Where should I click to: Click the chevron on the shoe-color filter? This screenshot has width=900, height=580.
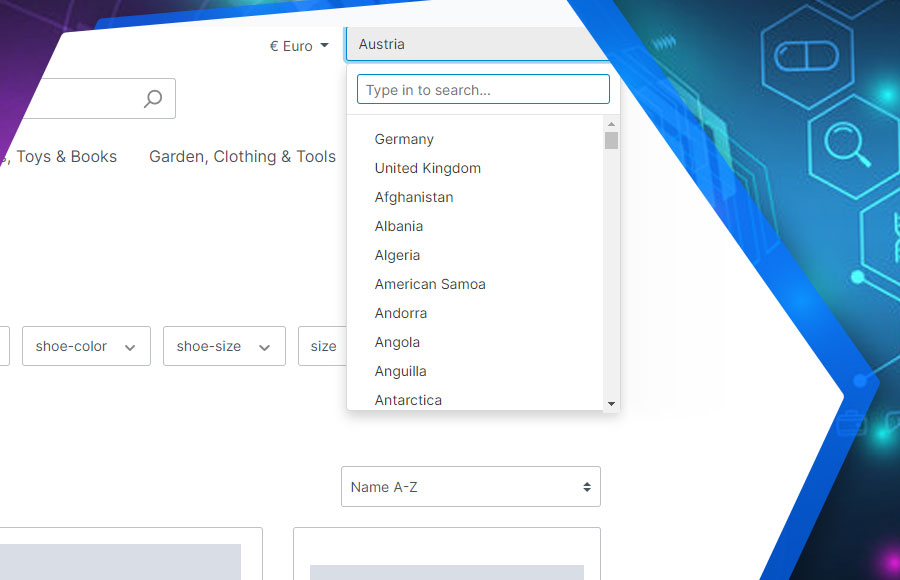[x=130, y=346]
